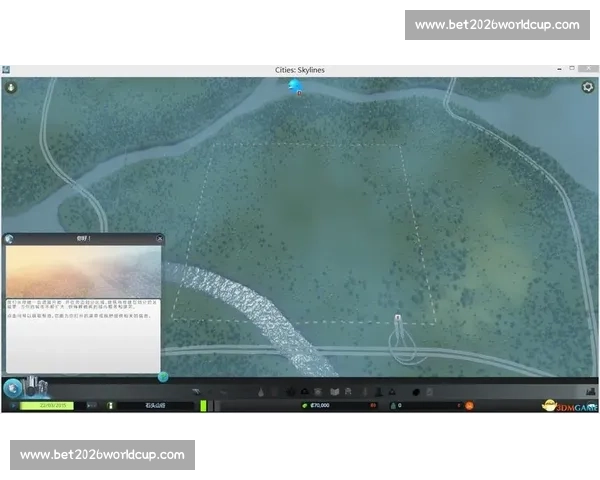Image resolution: width=600 pixels, height=480 pixels.
Task: Open the Education book icon menu
Action: 334,392
